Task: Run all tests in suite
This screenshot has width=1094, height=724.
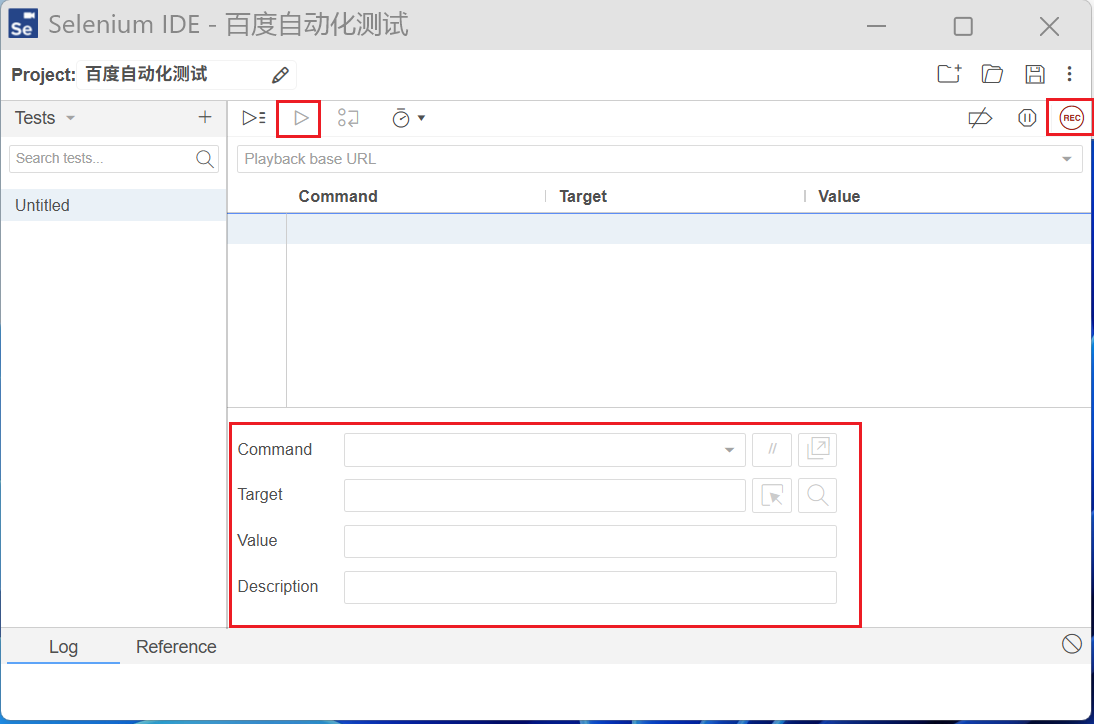Action: (x=254, y=118)
